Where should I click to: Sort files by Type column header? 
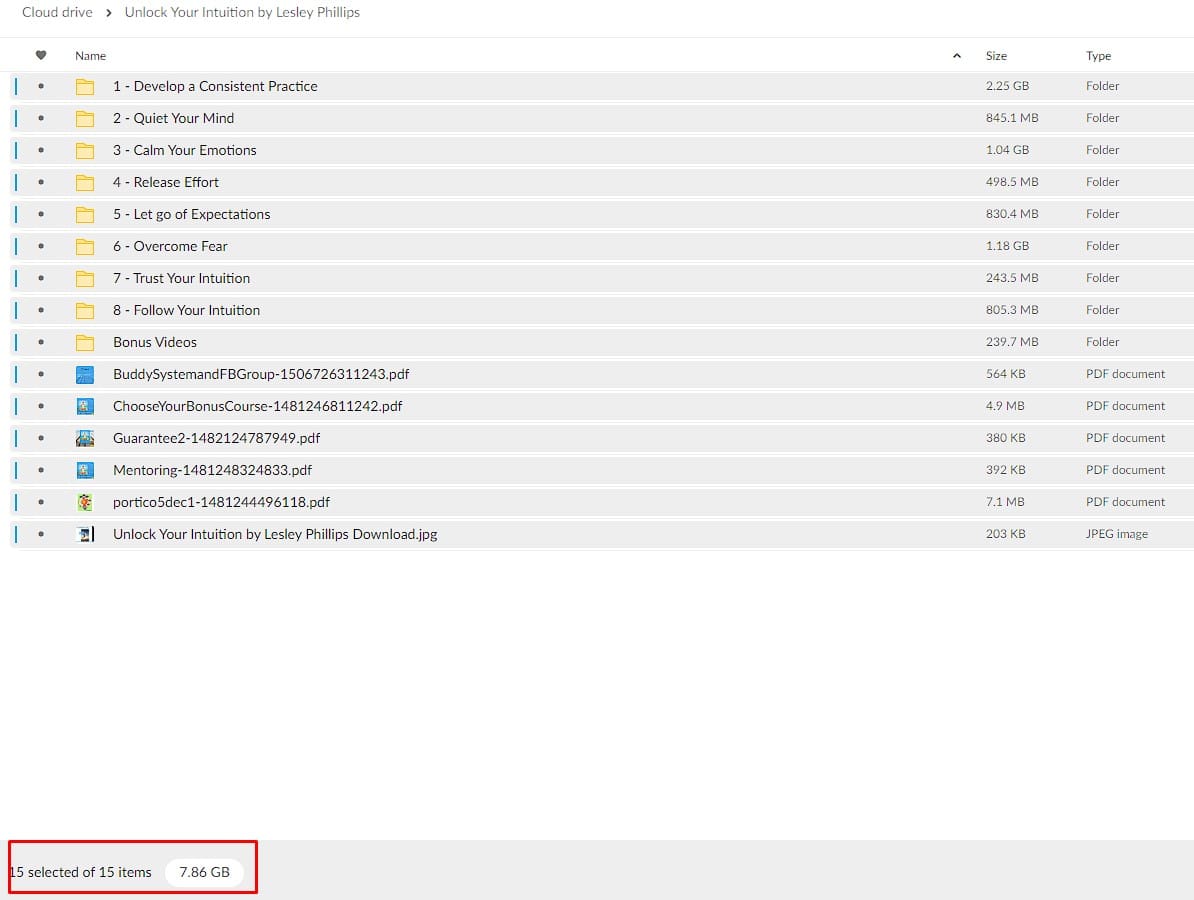pyautogui.click(x=1098, y=56)
